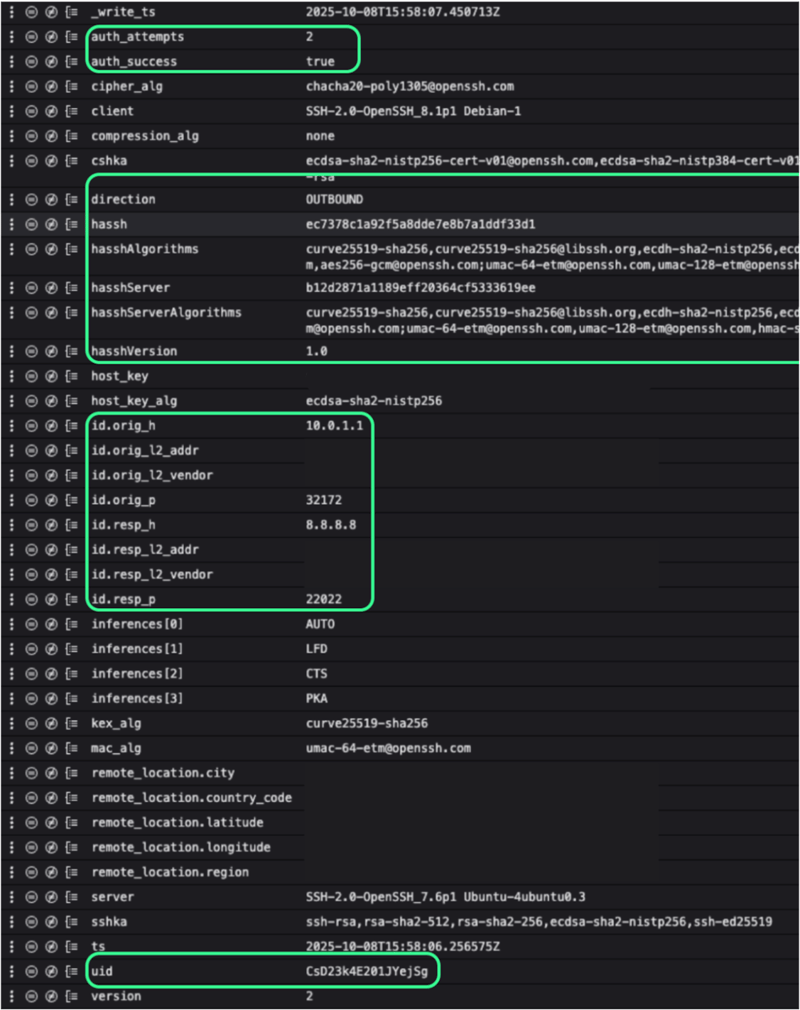Click the filter-in circle icon for id.orig_h
The height and width of the screenshot is (1010, 800).
pos(31,426)
